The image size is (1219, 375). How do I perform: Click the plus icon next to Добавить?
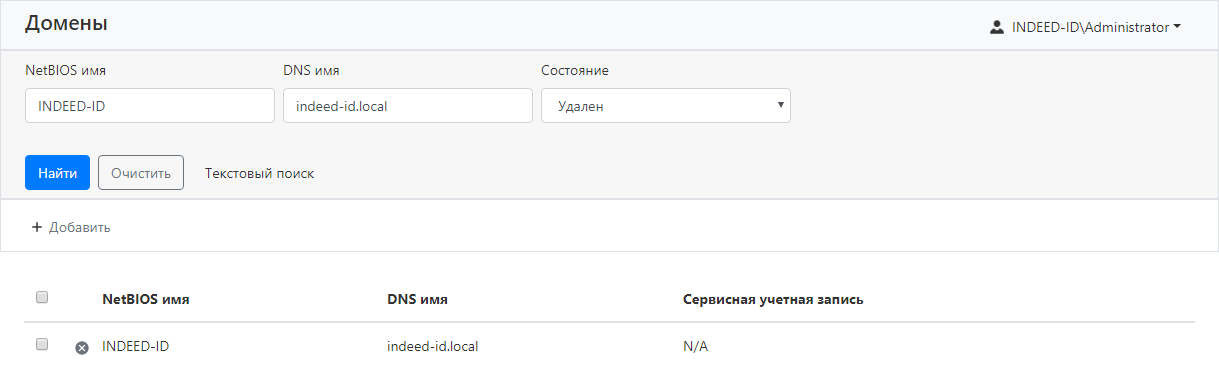[37, 227]
